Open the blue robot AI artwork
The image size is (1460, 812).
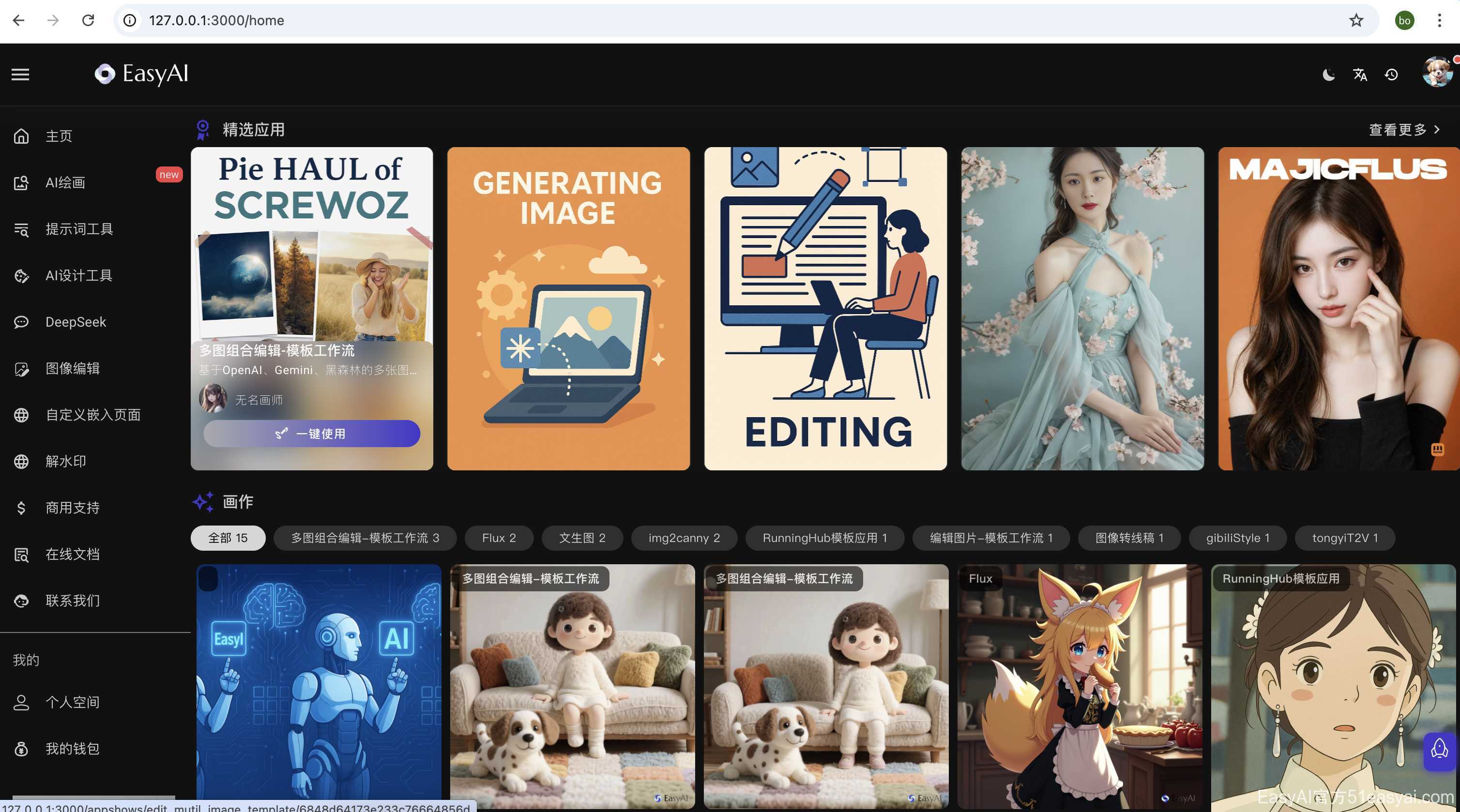click(x=319, y=686)
